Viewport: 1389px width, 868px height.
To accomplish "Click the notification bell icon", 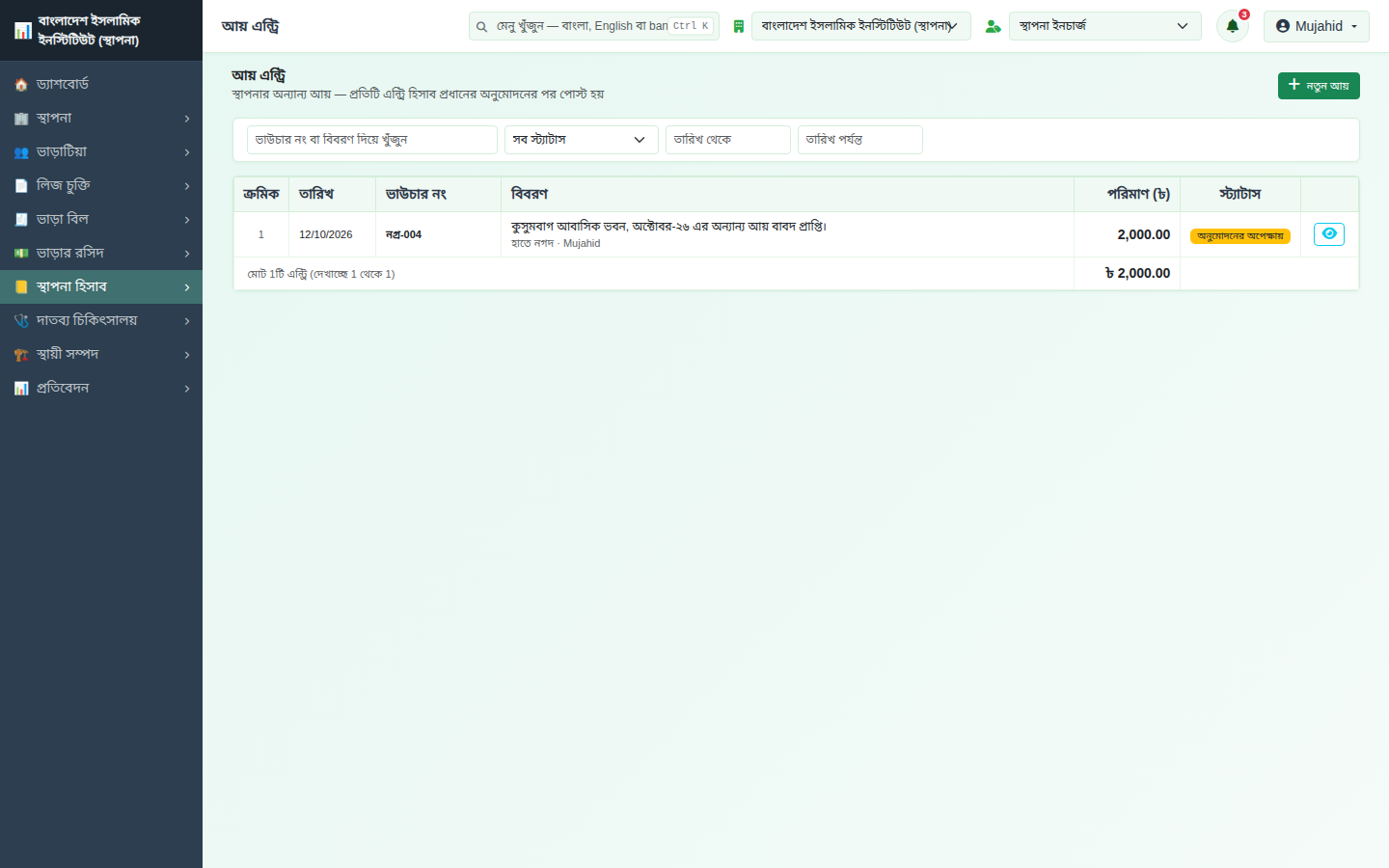I will coord(1232,26).
